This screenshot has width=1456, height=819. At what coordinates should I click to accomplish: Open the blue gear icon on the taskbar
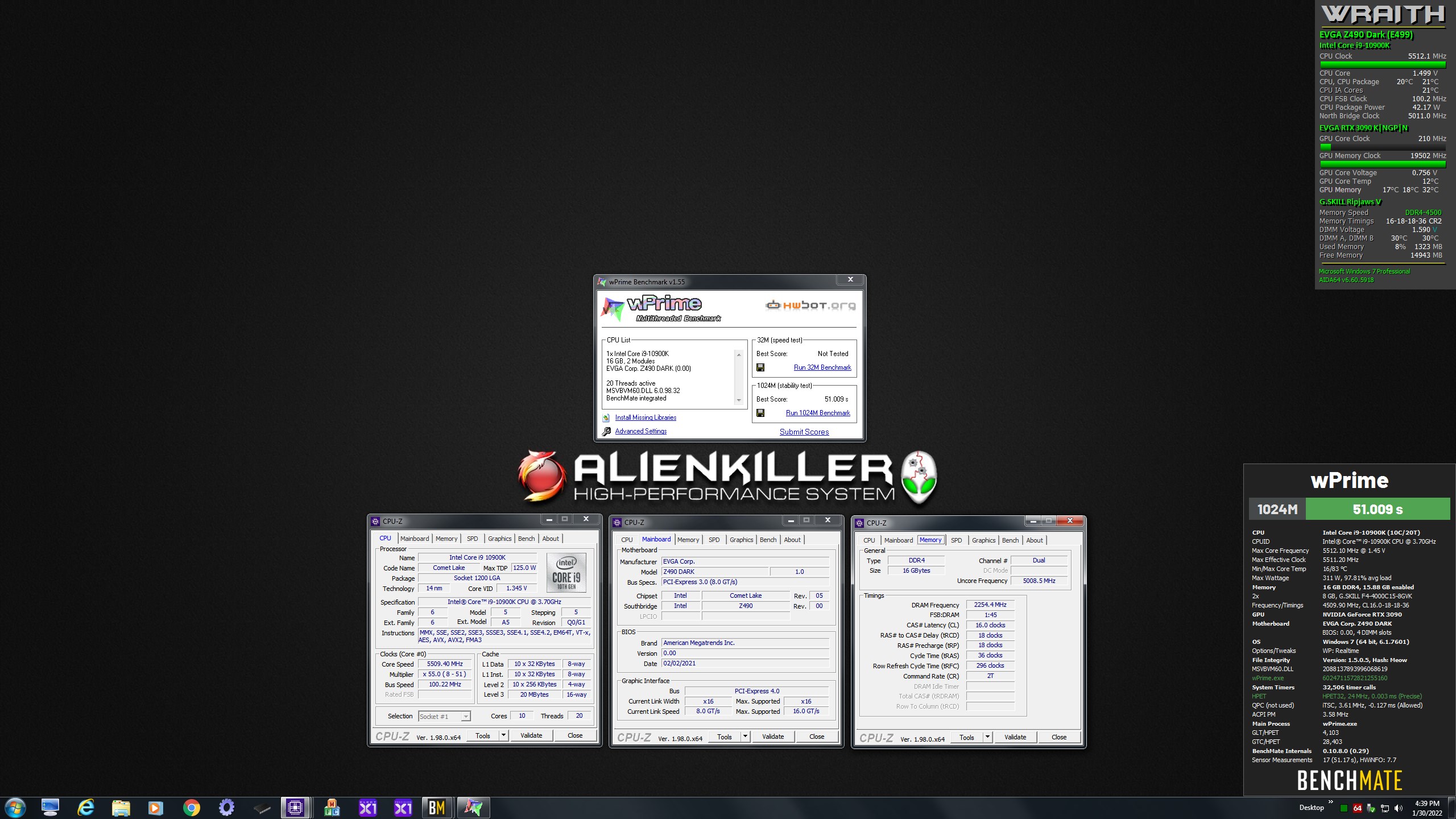point(226,808)
